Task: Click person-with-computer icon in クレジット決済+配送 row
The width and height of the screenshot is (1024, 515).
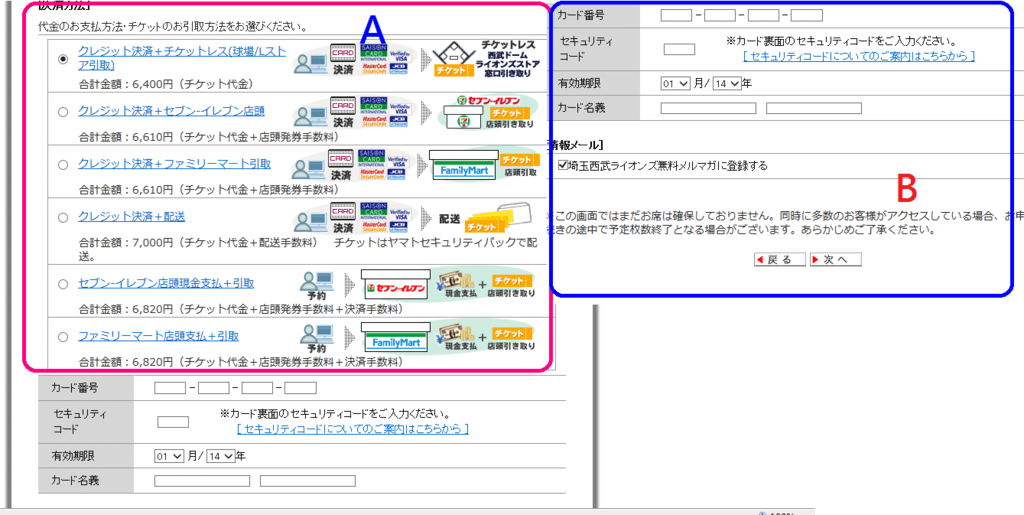Action: (310, 222)
